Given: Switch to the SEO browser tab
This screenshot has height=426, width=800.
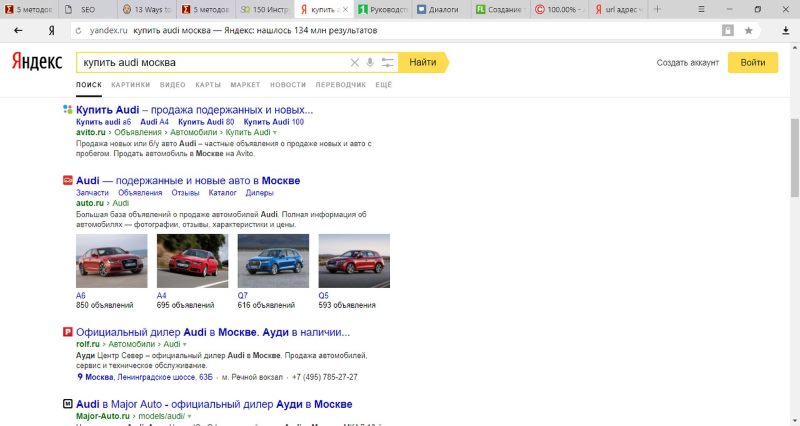Looking at the screenshot, I should (x=87, y=9).
